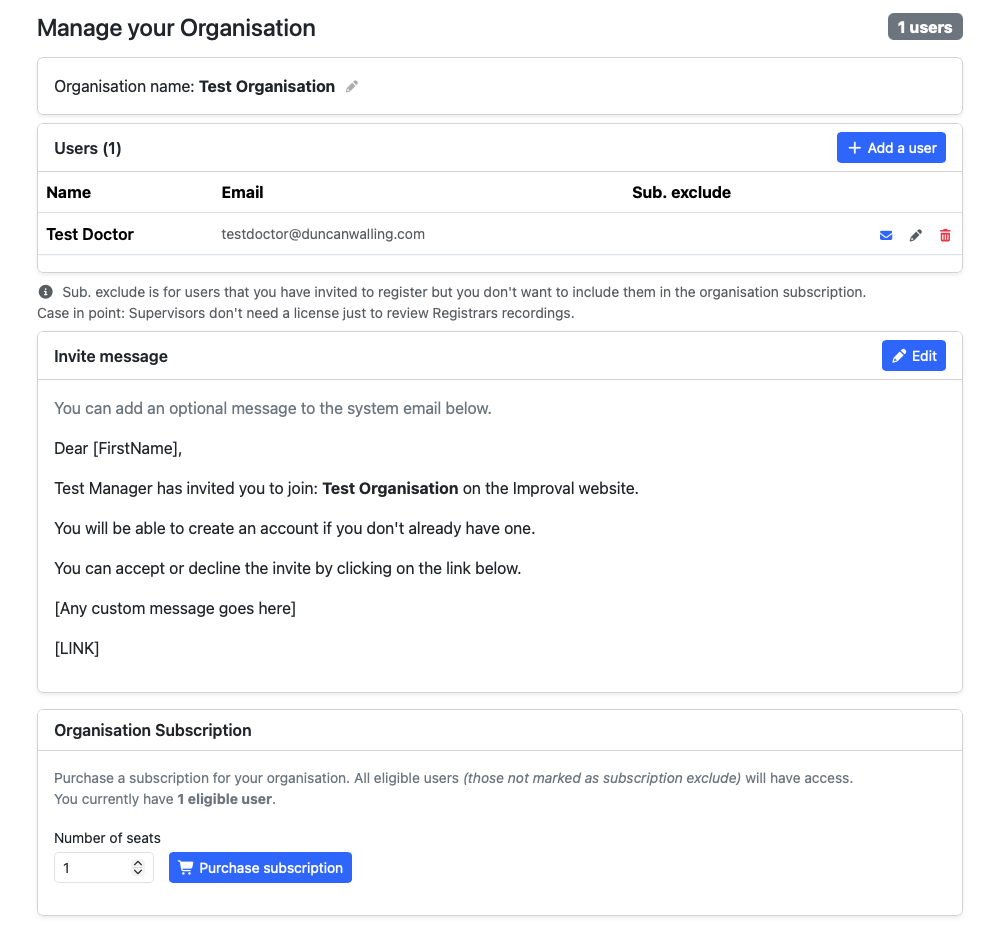Click the info icon beside Sub. exclude note

(45, 293)
